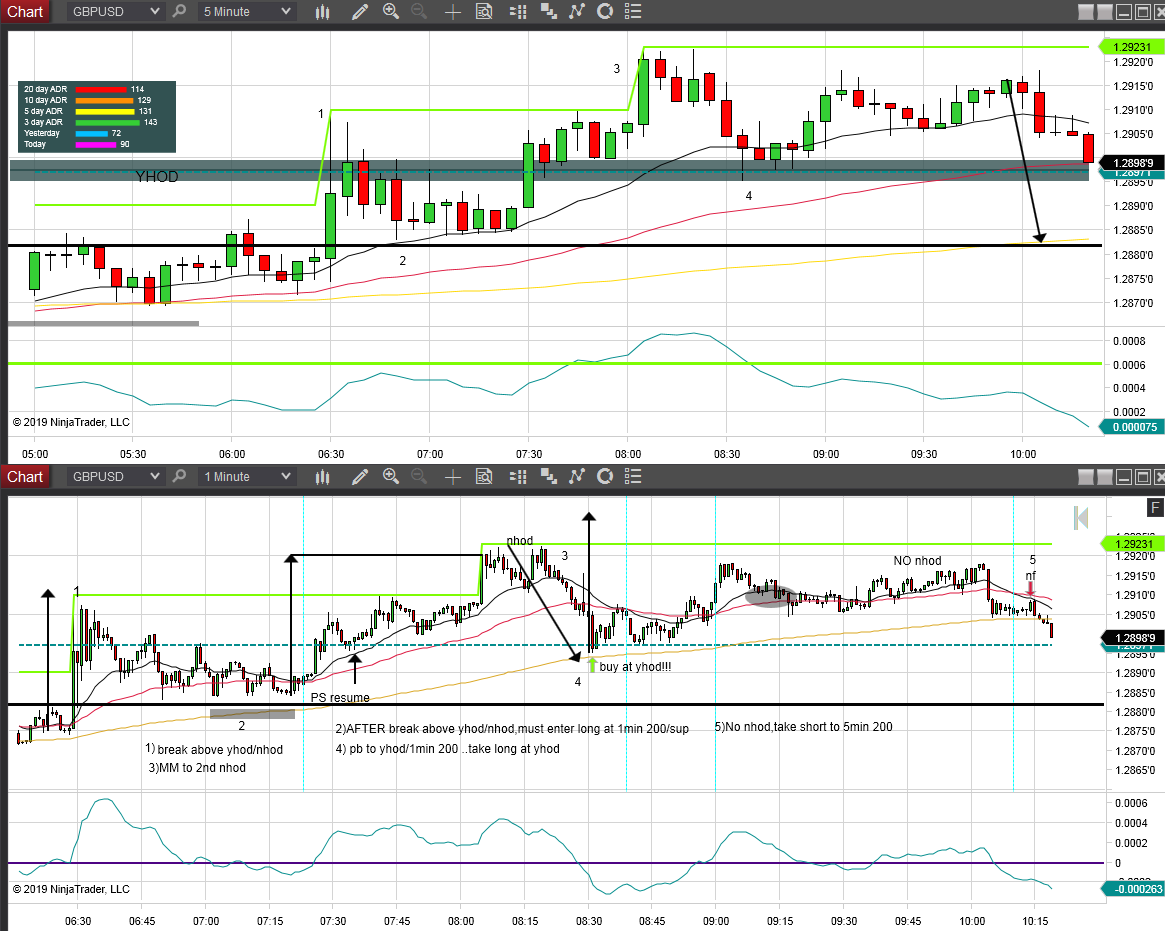This screenshot has width=1165, height=931.
Task: Click zoom out icon on 1 Minute chart
Action: point(419,476)
